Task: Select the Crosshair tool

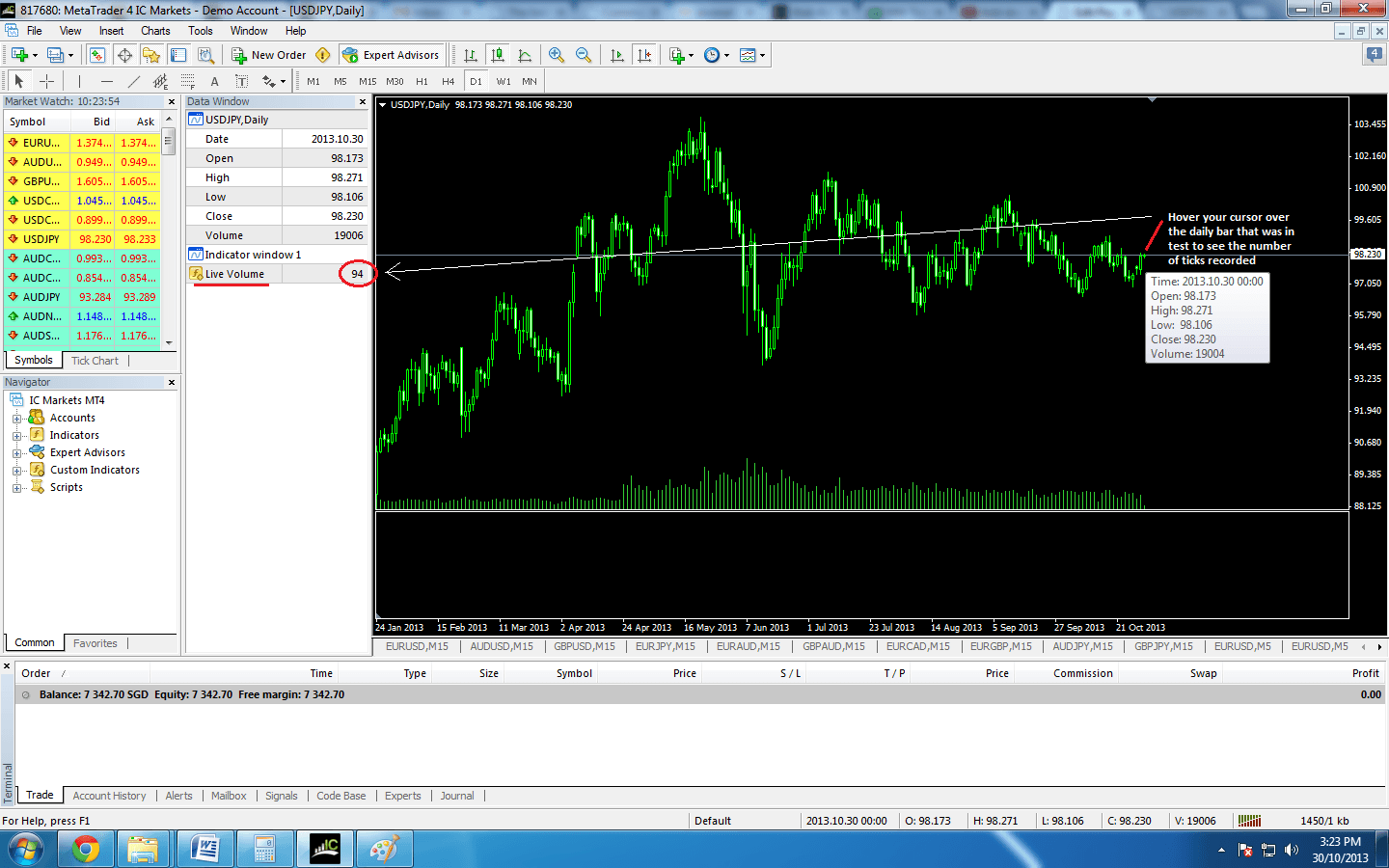Action: pos(46,81)
